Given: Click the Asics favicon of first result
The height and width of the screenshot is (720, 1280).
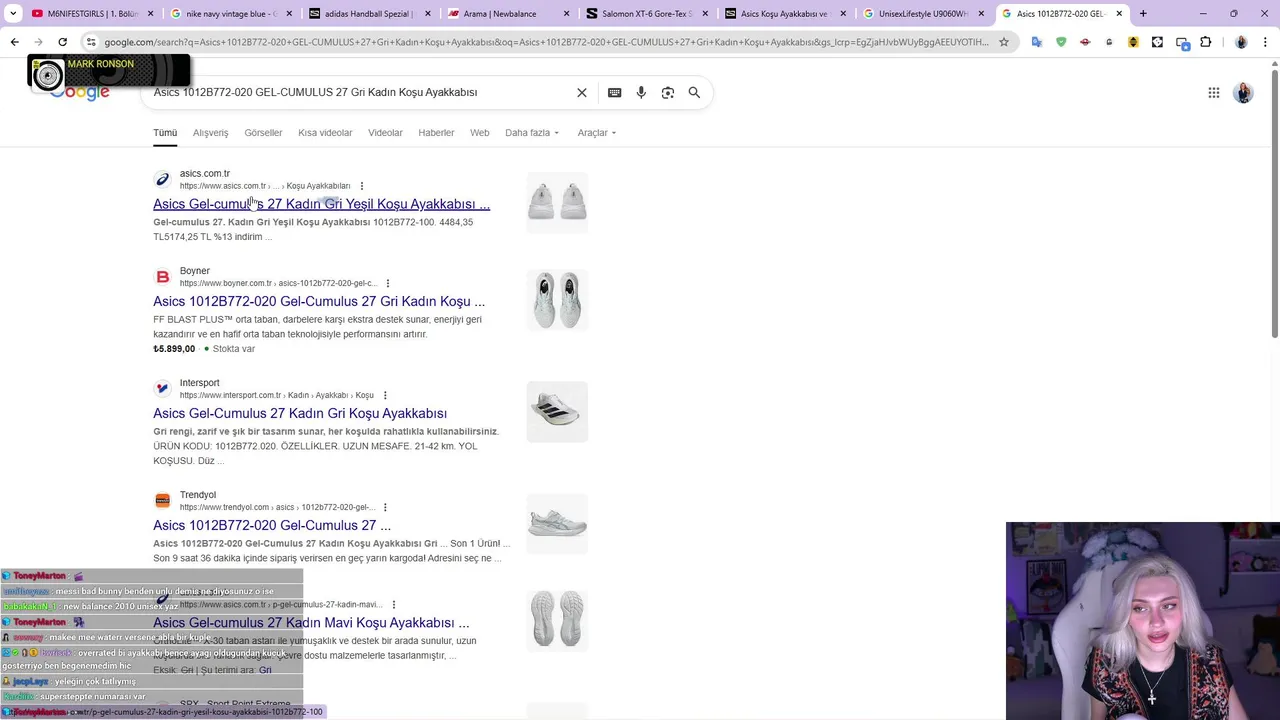Looking at the screenshot, I should [x=162, y=179].
